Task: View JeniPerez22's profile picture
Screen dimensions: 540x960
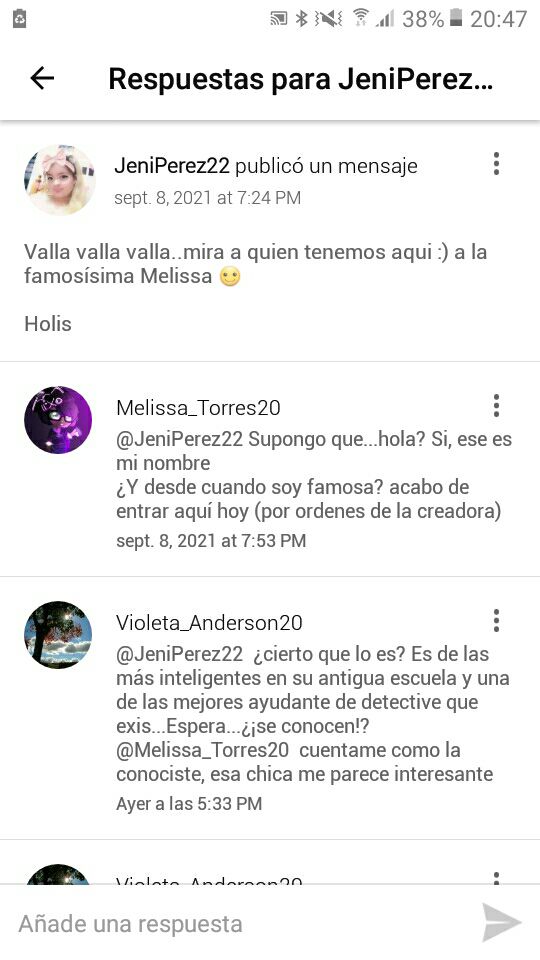Action: coord(59,180)
